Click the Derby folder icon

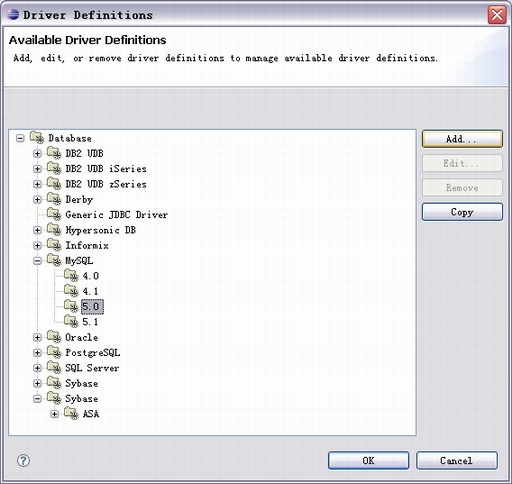pyautogui.click(x=54, y=199)
